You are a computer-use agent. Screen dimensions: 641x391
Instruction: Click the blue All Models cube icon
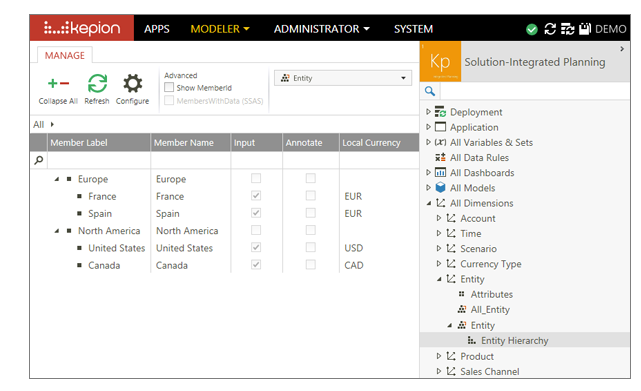[x=440, y=187]
